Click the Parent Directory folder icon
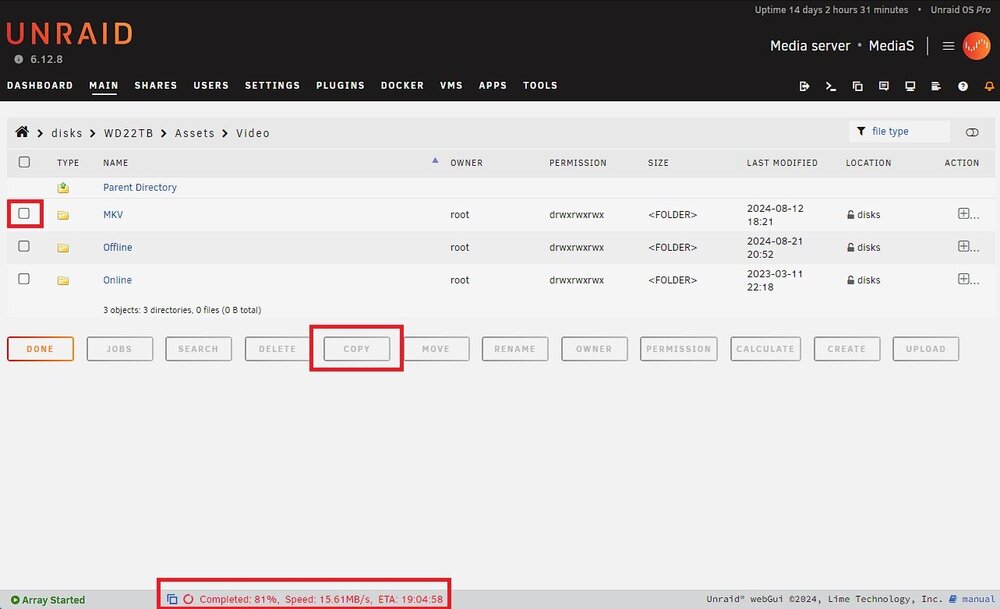The image size is (1000, 609). 63,187
